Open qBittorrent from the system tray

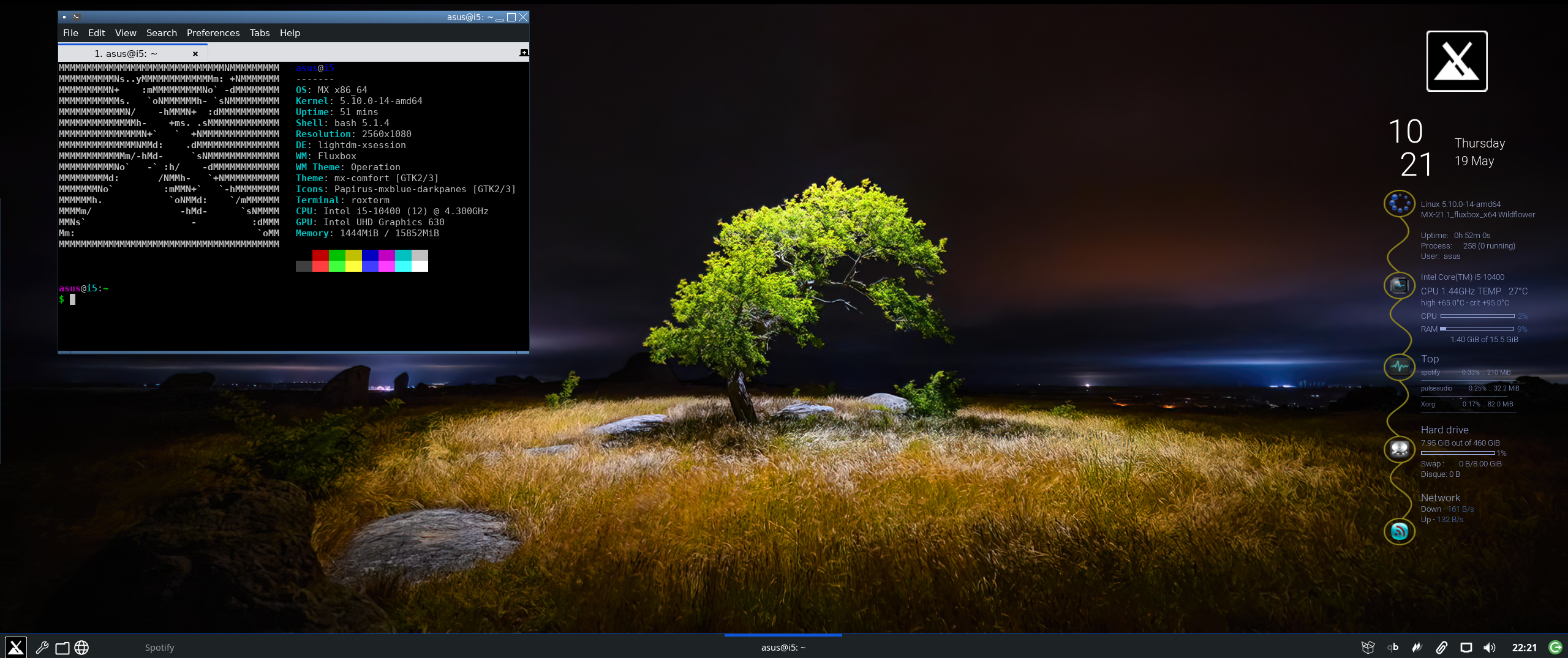[x=1393, y=647]
